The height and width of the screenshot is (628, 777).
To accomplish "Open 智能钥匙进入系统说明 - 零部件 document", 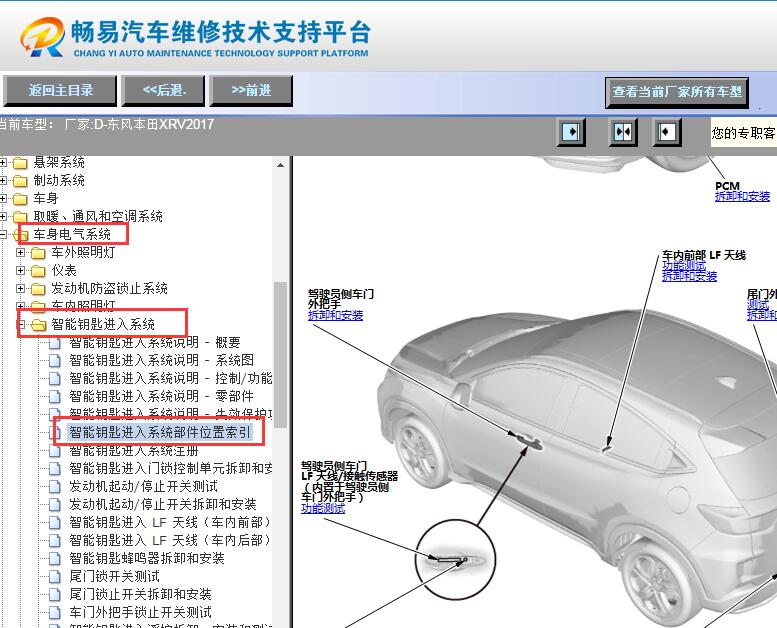I will point(161,396).
